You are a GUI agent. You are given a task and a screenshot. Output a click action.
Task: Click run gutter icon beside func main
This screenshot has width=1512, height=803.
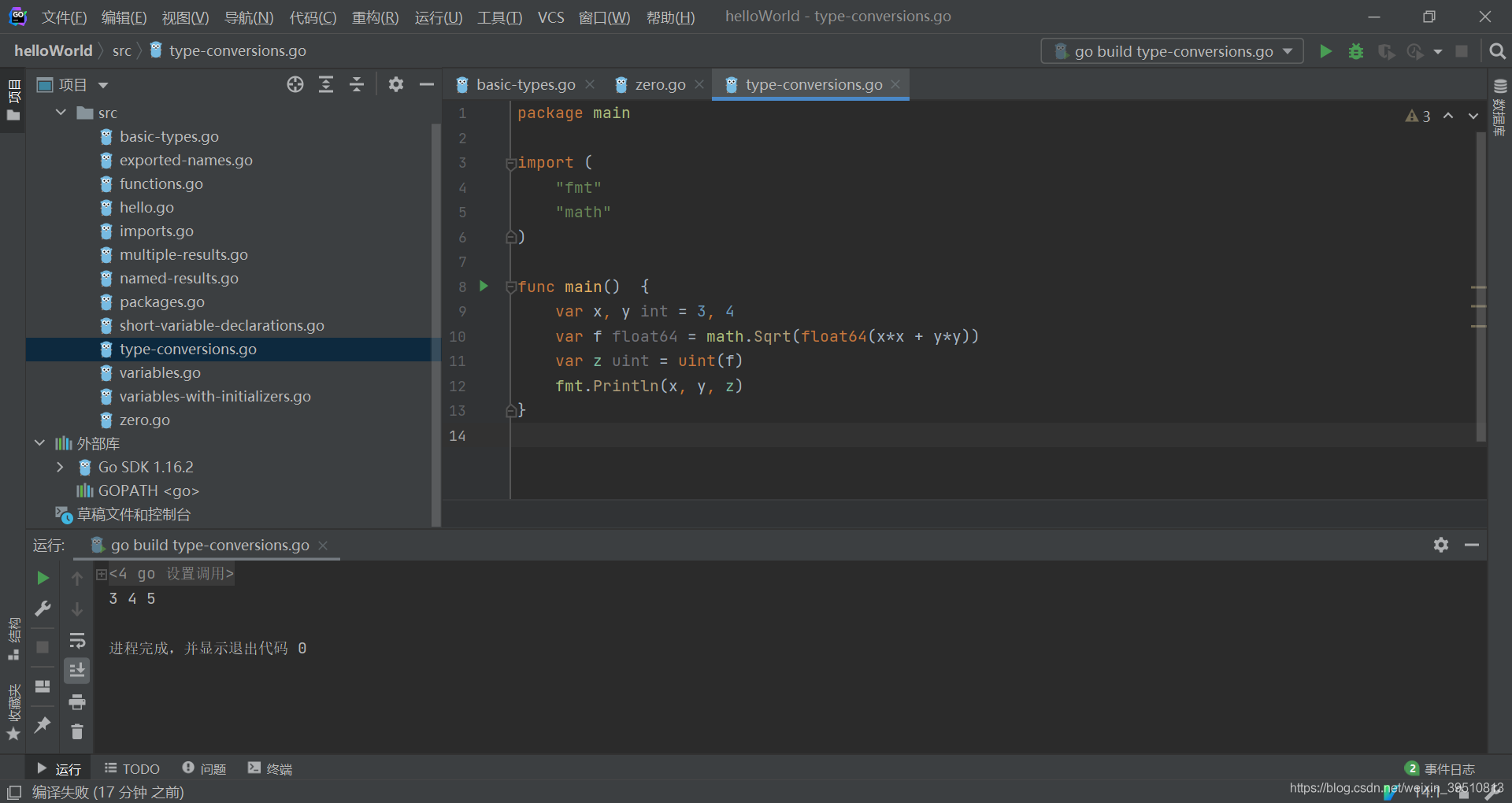click(x=484, y=286)
